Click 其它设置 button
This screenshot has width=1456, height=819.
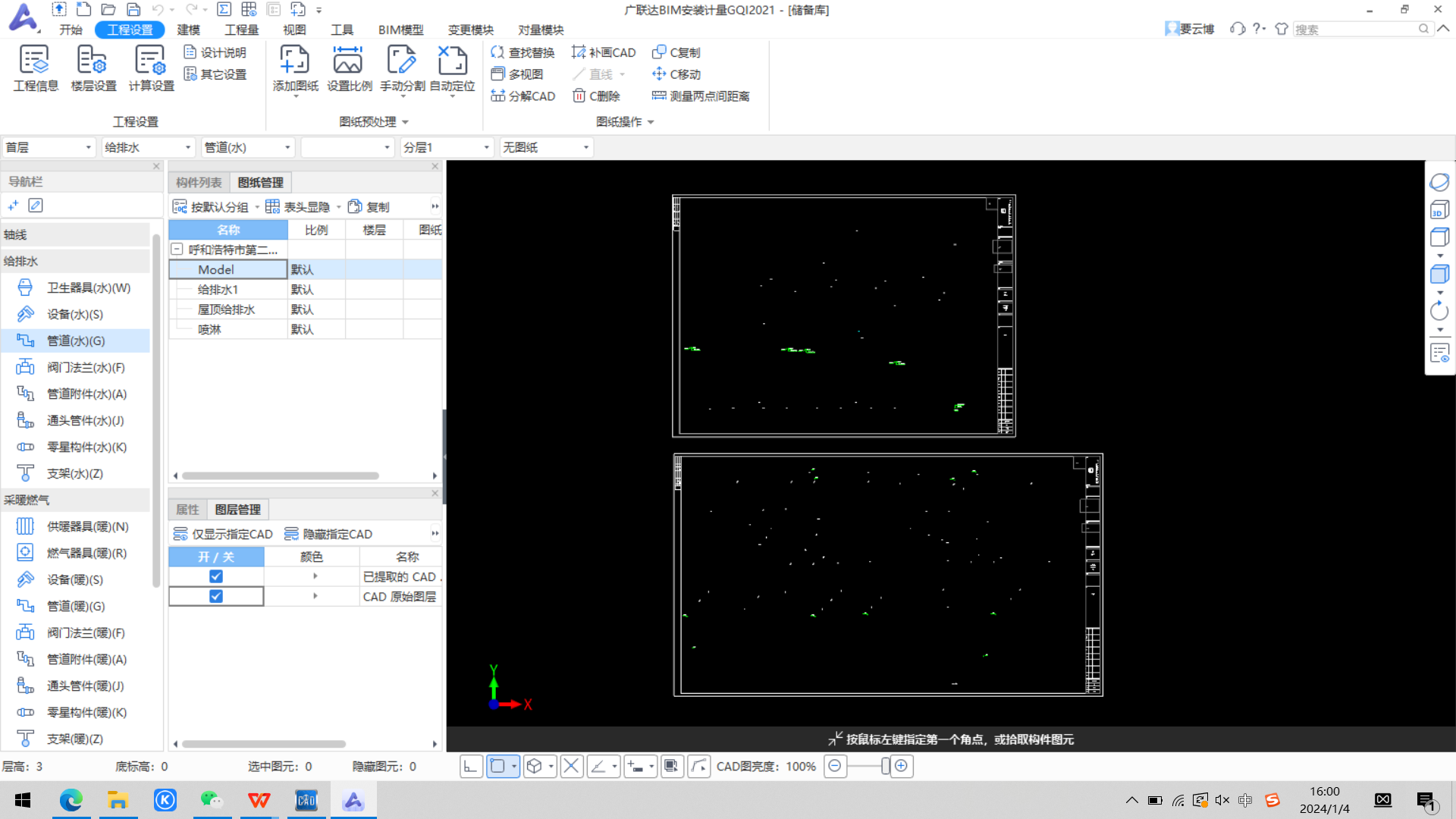[215, 74]
